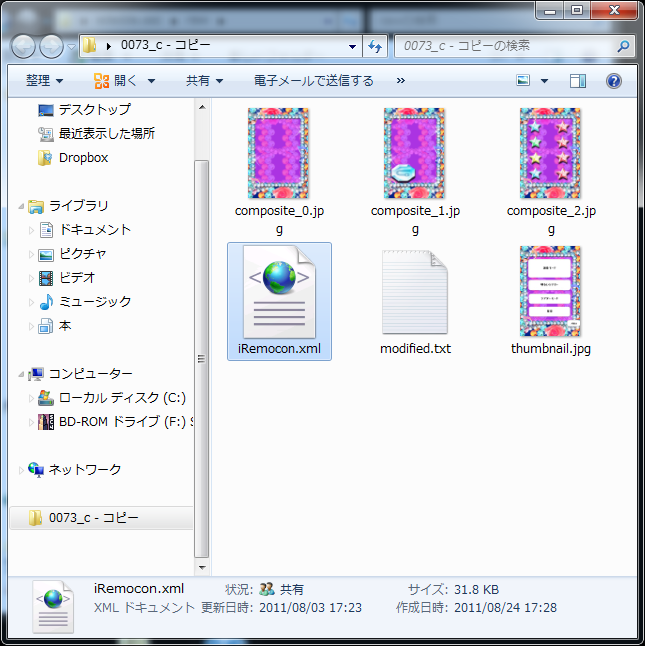This screenshot has height=646, width=645.
Task: Expand the ミュージック library node
Action: [31, 302]
